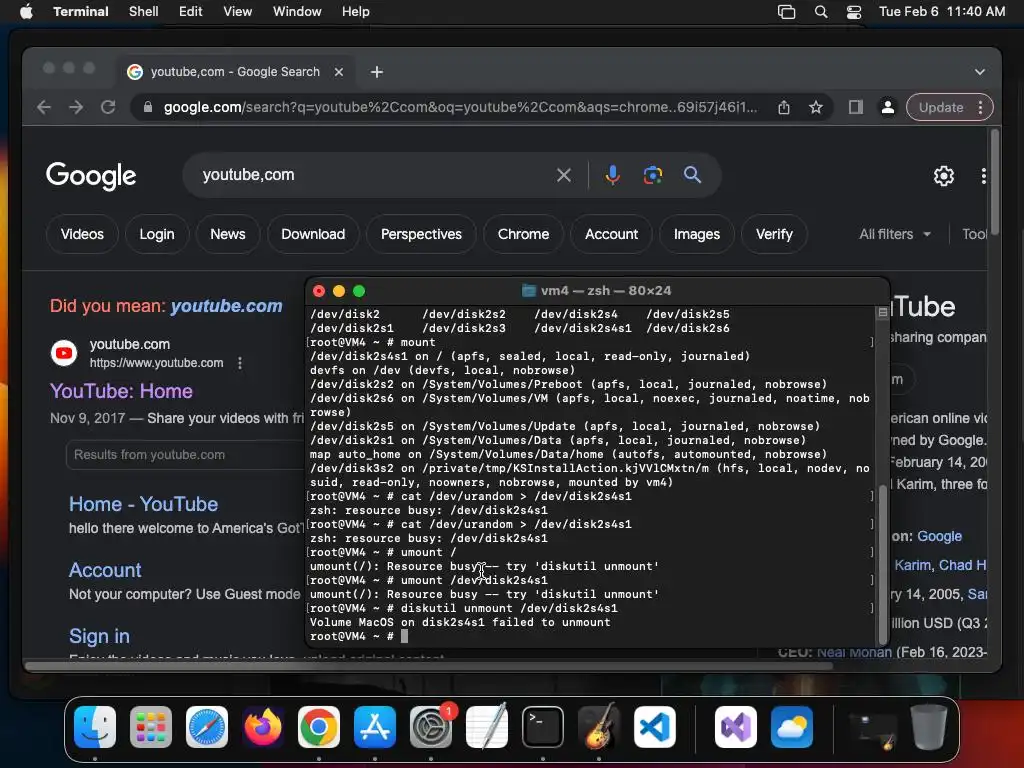Open the YouTube: Home result

pos(121,391)
